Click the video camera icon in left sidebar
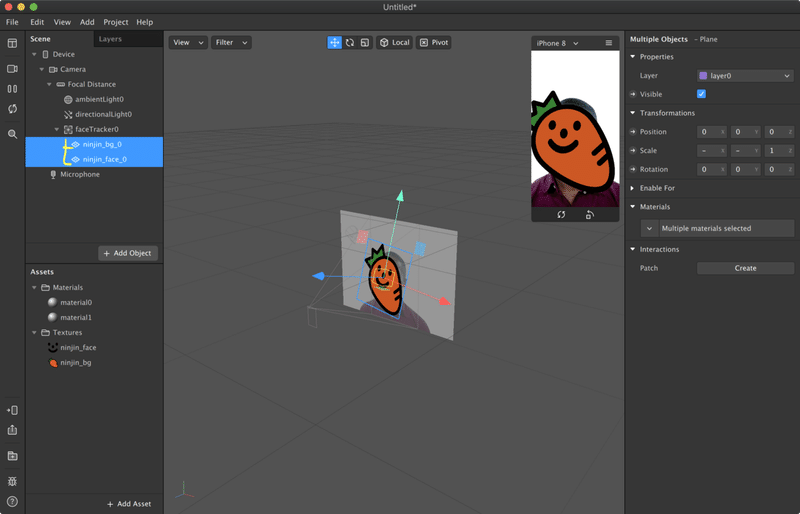This screenshot has width=800, height=514. pyautogui.click(x=12, y=69)
